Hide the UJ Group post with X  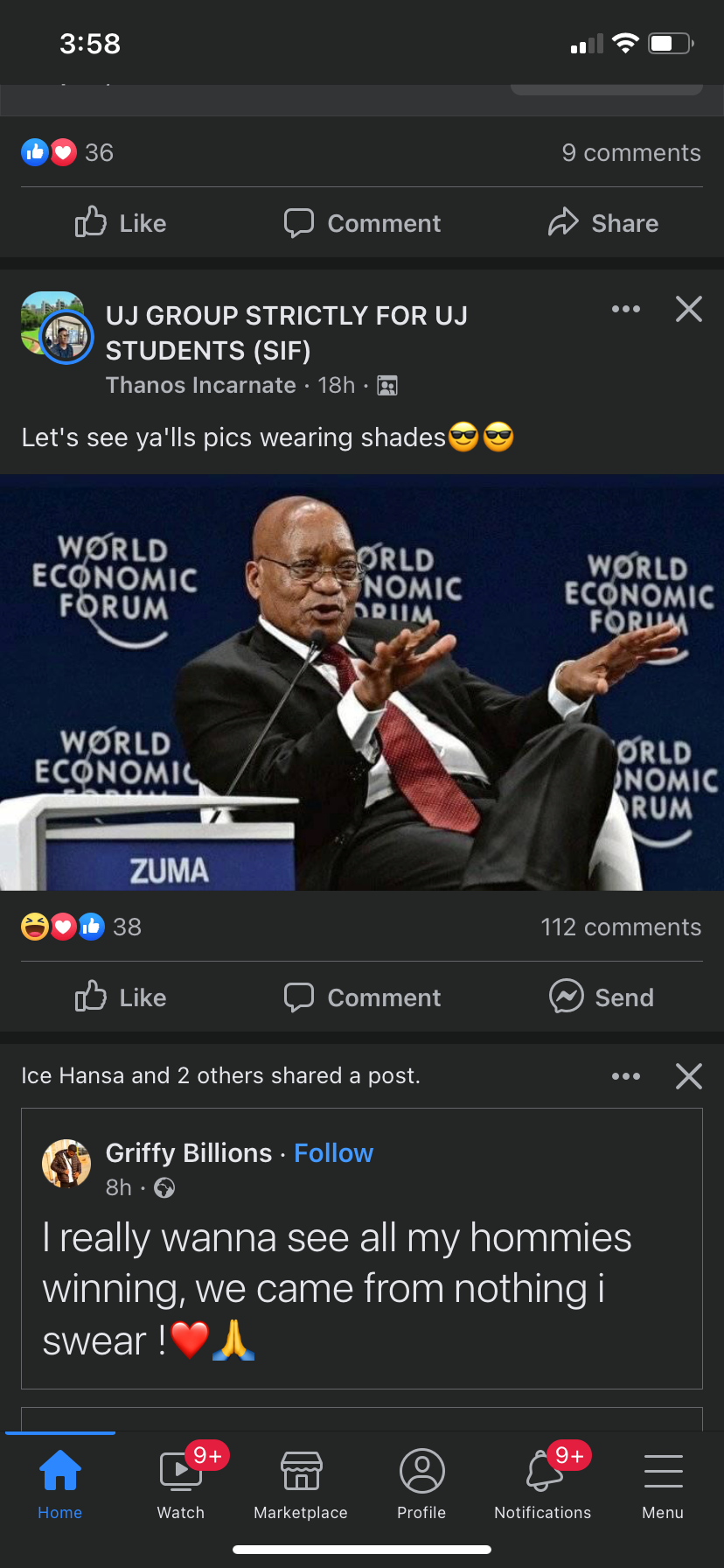point(689,309)
